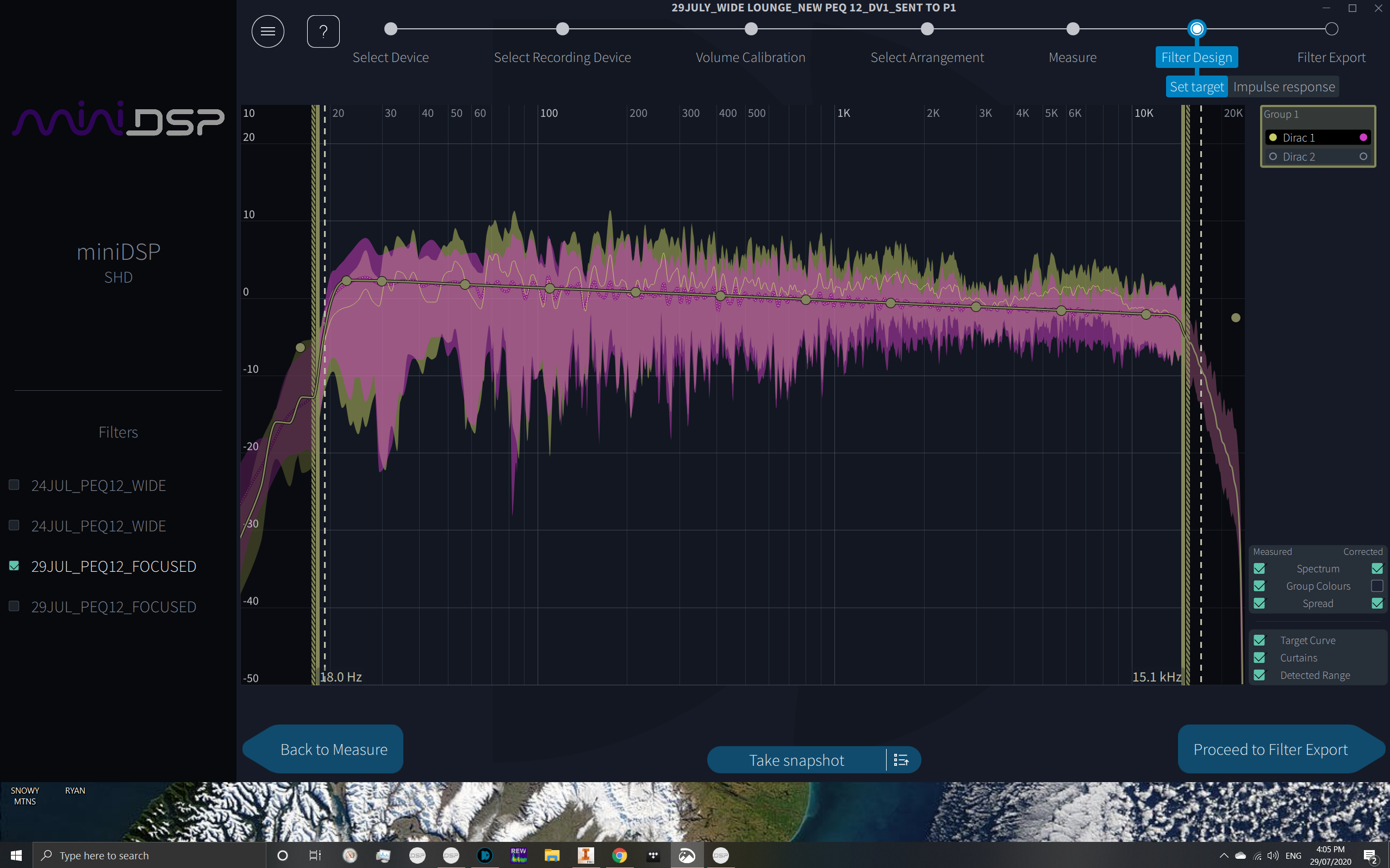Toggle Measured Spread checkbox

pyautogui.click(x=1259, y=603)
